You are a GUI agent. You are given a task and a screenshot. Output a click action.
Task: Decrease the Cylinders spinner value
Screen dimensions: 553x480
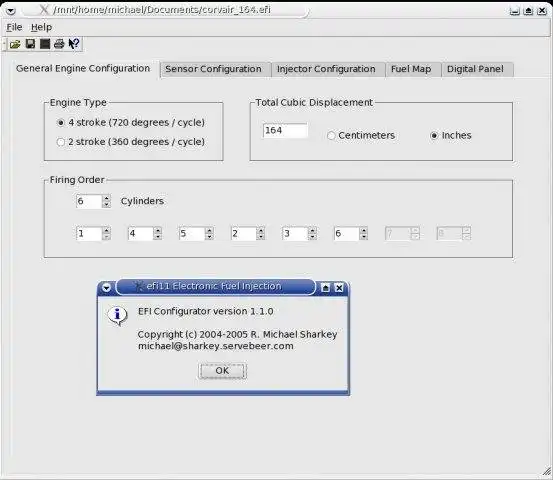106,205
